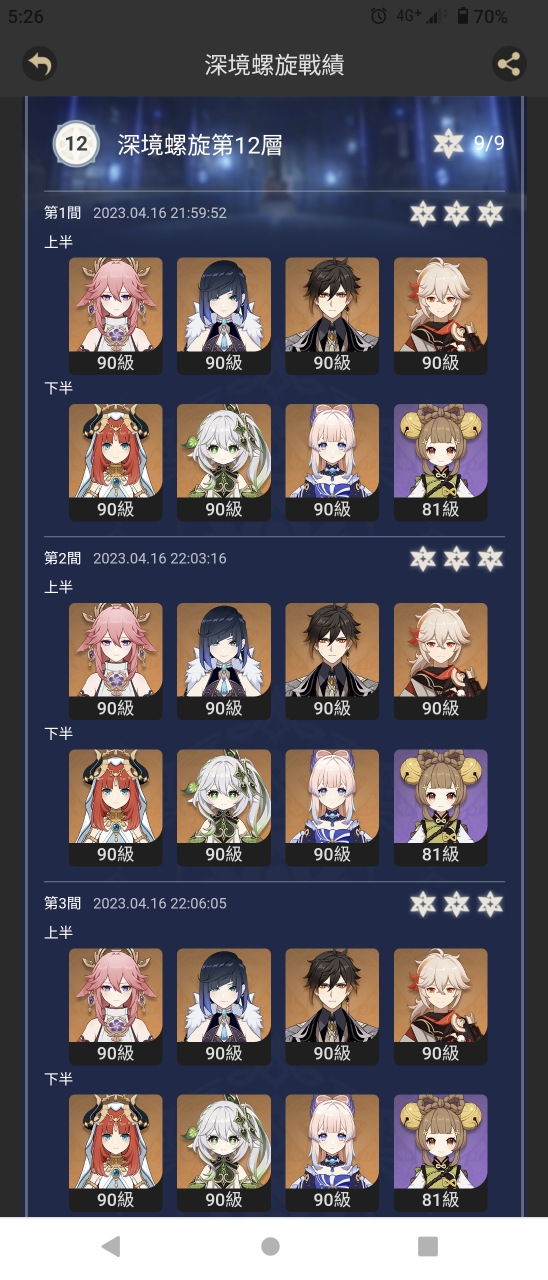Select pale pink-haired character in Chamber 3 second half
The width and height of the screenshot is (548, 1280).
tap(332, 1152)
